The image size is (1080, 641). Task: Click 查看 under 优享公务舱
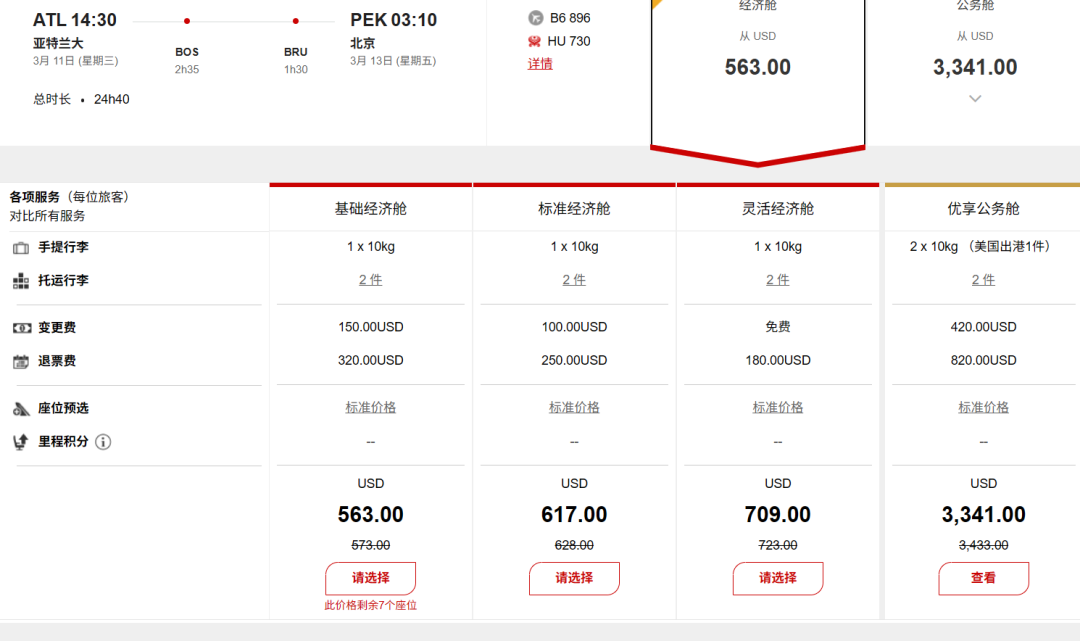tap(983, 578)
